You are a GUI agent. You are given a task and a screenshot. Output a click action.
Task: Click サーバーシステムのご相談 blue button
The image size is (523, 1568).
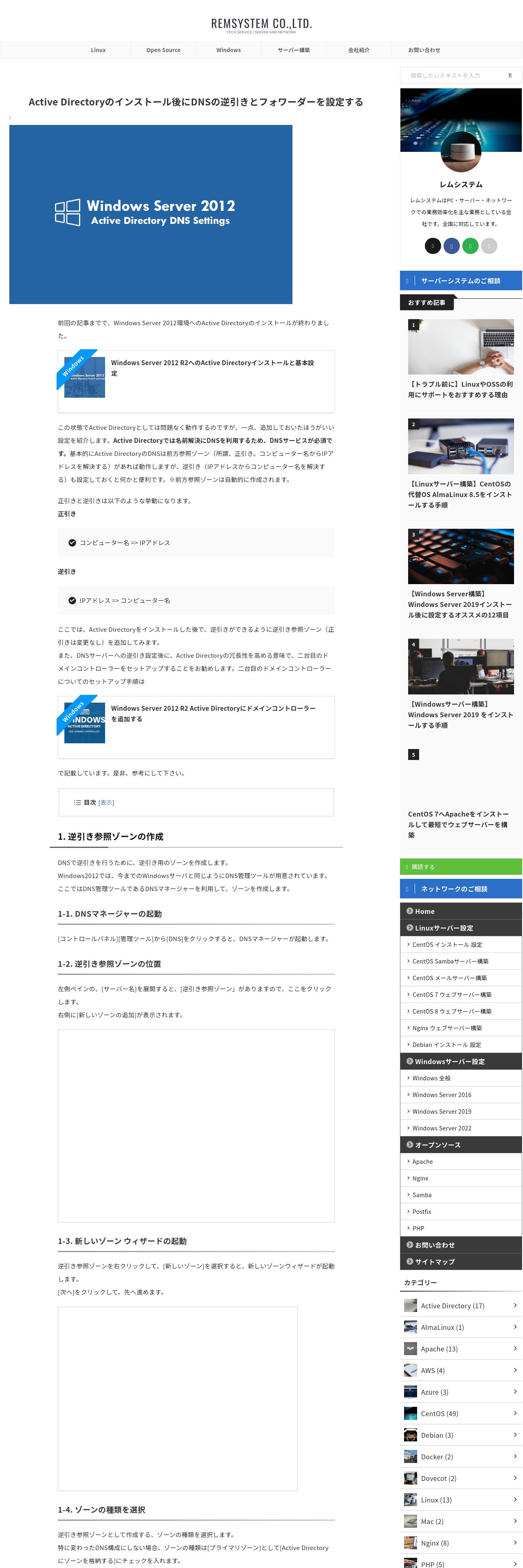tap(461, 280)
